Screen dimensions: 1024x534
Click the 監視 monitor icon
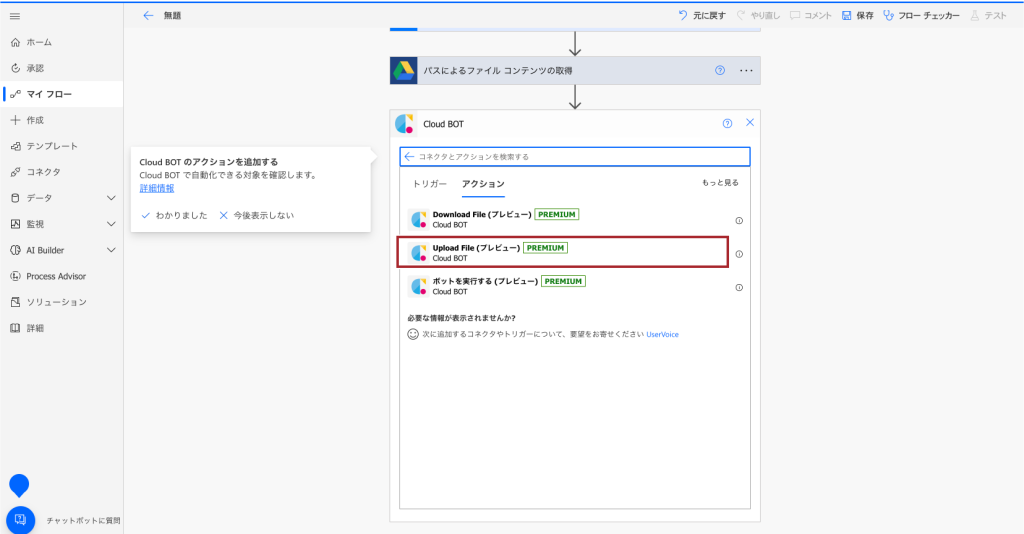pyautogui.click(x=16, y=224)
